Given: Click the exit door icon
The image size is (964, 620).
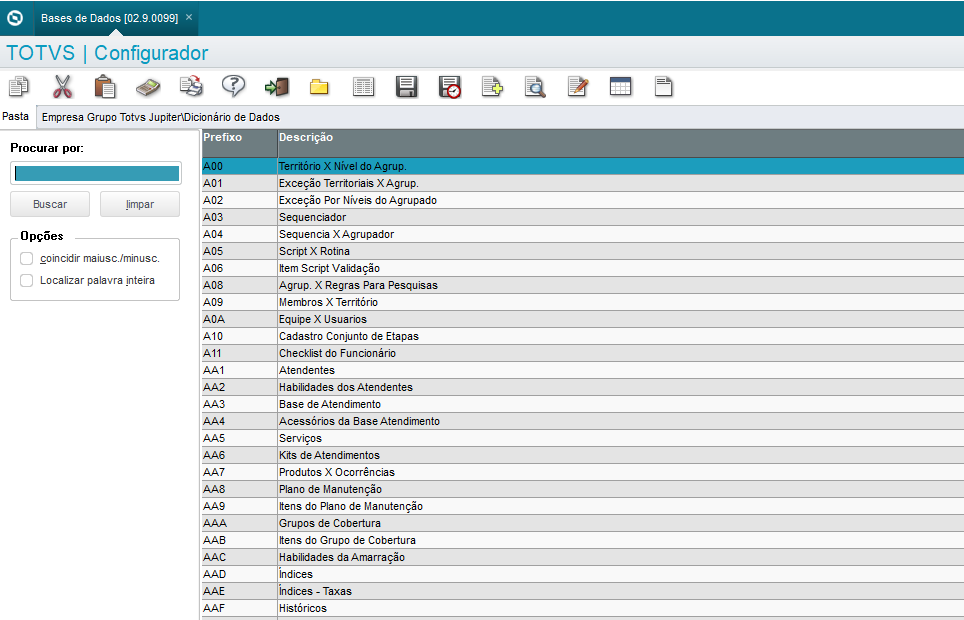Looking at the screenshot, I should [277, 87].
